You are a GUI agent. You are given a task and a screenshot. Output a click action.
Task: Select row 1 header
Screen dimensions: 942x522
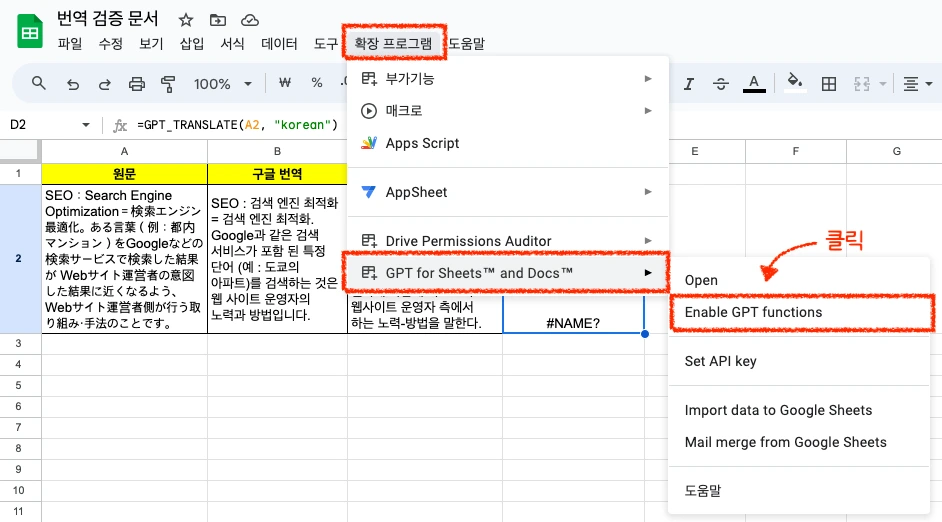pos(19,174)
